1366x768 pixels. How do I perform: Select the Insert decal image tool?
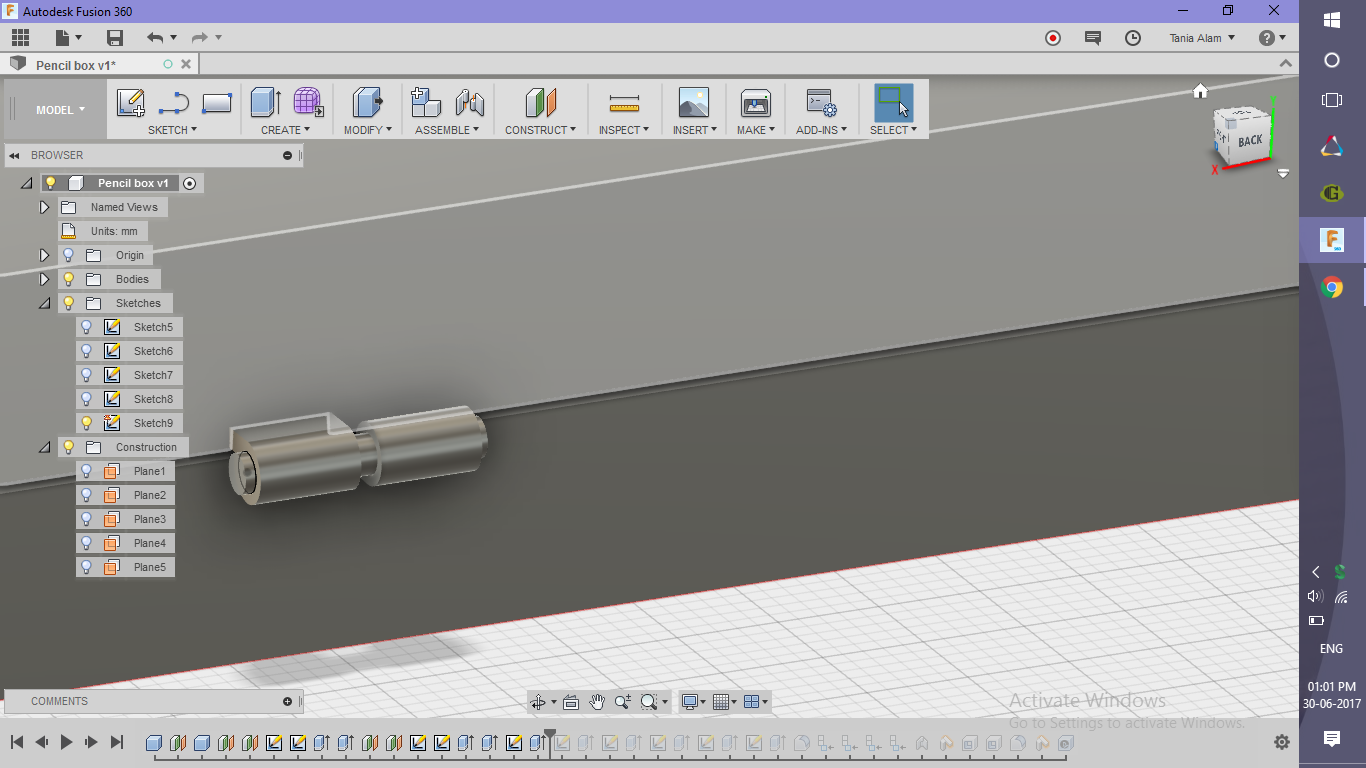694,103
